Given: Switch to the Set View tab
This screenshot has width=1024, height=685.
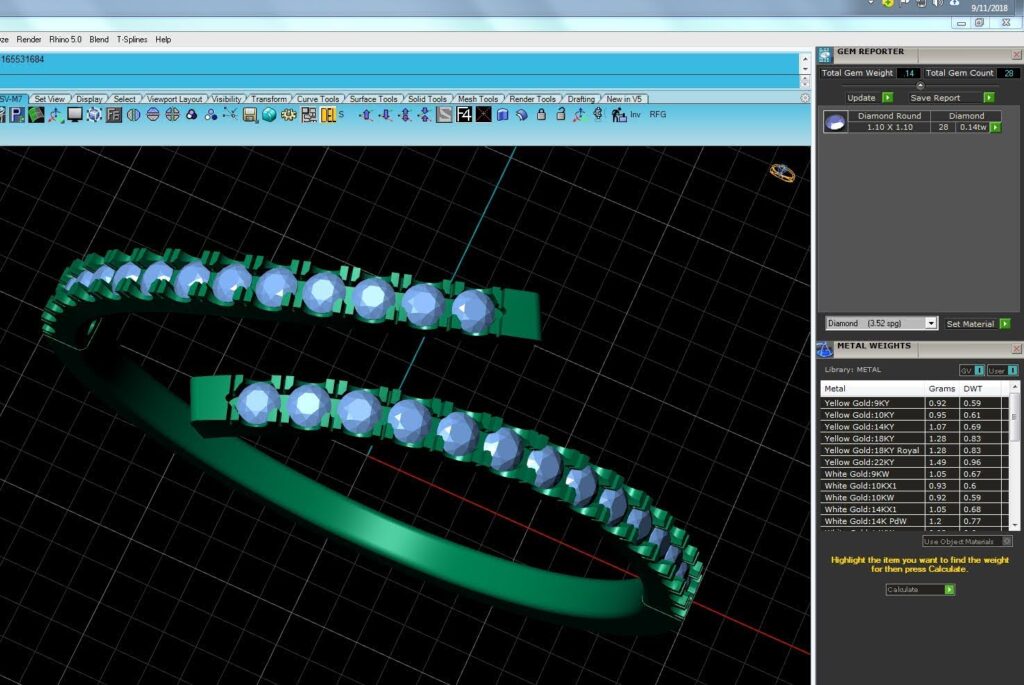Looking at the screenshot, I should [x=50, y=99].
